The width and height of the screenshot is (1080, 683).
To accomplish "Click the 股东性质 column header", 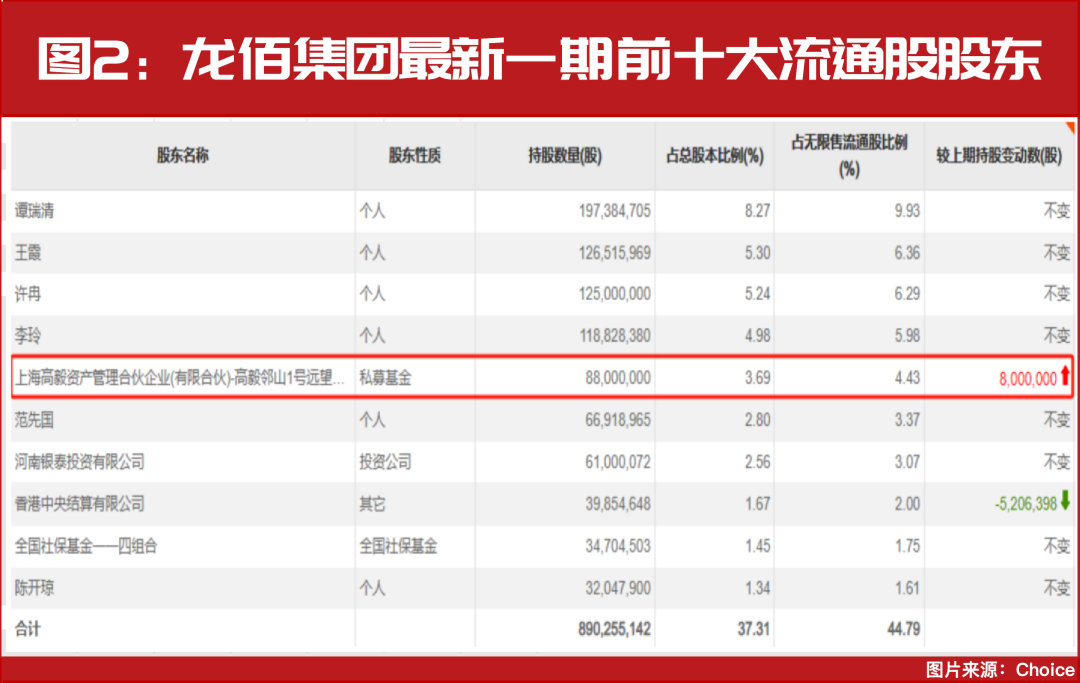I will pyautogui.click(x=415, y=155).
